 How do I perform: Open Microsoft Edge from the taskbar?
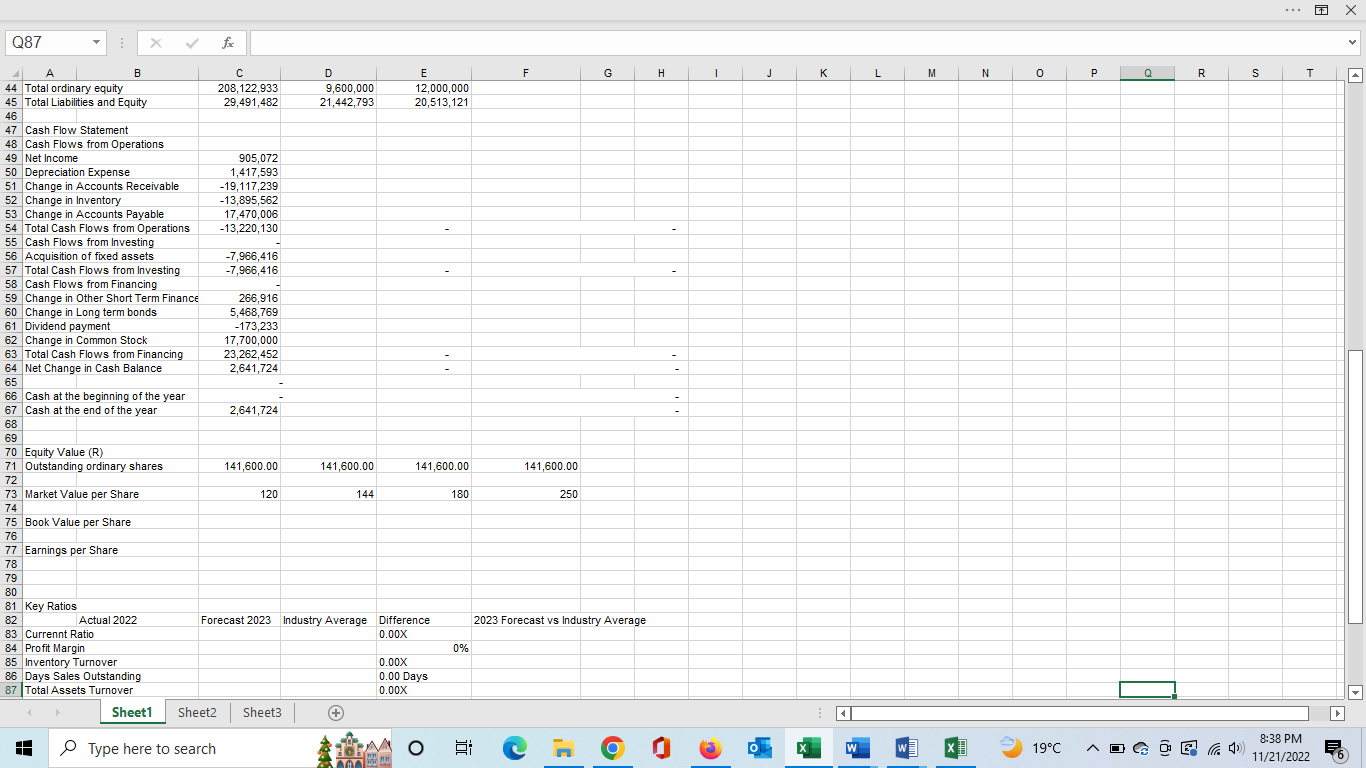(x=514, y=748)
